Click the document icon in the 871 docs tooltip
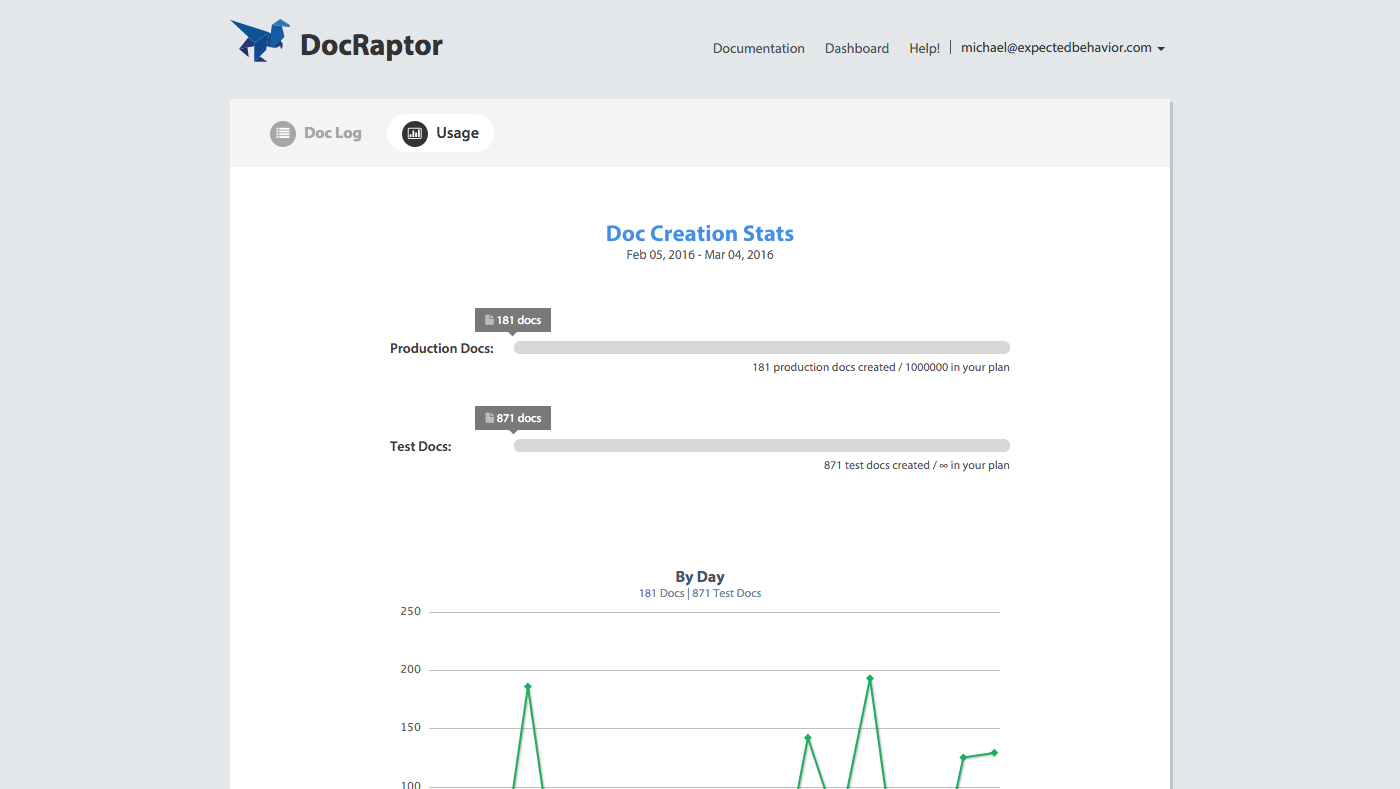Screen dimensions: 1400x789 pos(488,417)
